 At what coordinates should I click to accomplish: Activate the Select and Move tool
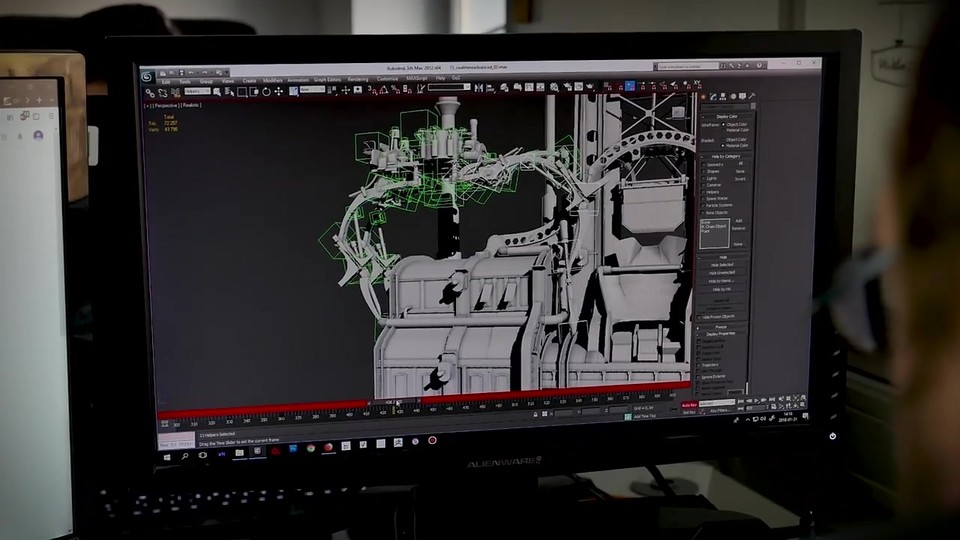point(279,91)
